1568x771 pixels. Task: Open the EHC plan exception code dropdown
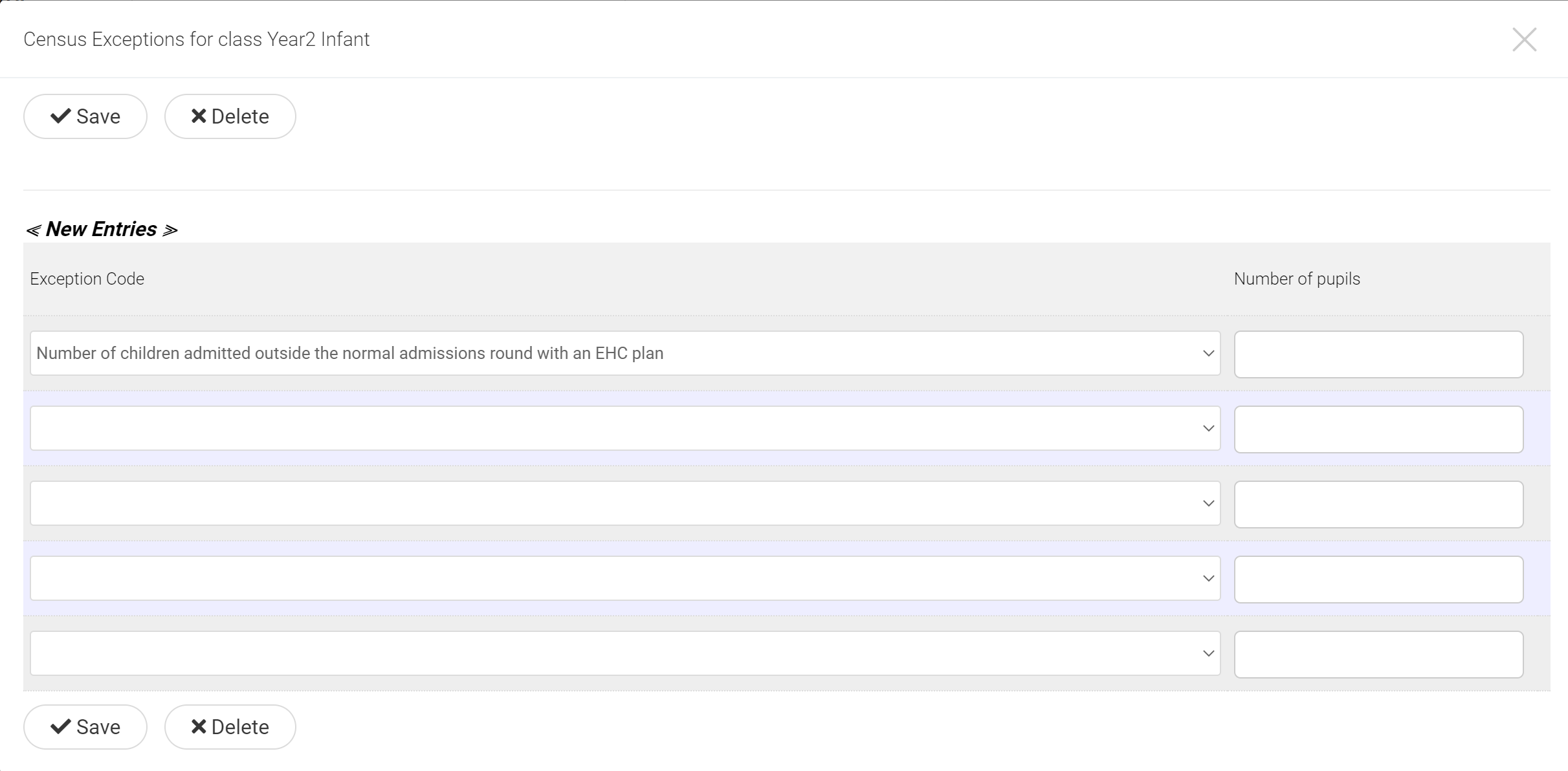click(x=624, y=353)
